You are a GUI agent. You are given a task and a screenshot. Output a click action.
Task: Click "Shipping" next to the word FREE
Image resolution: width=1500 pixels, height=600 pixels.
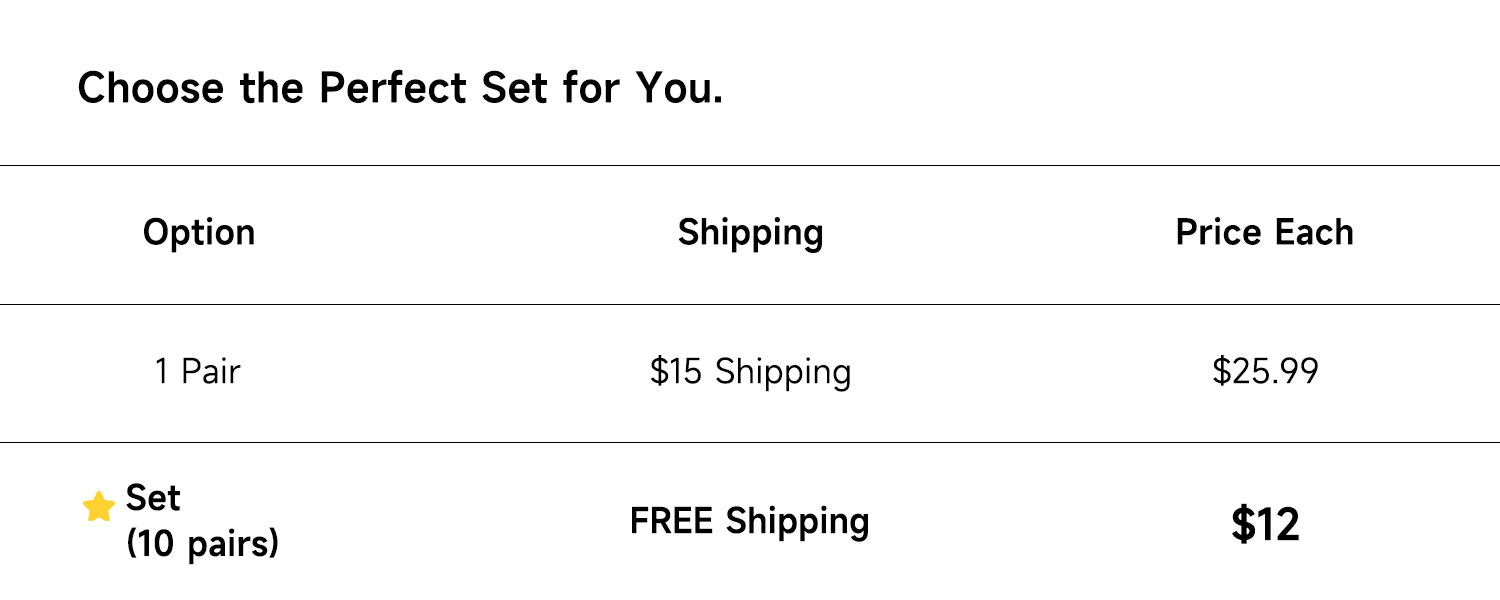[797, 522]
